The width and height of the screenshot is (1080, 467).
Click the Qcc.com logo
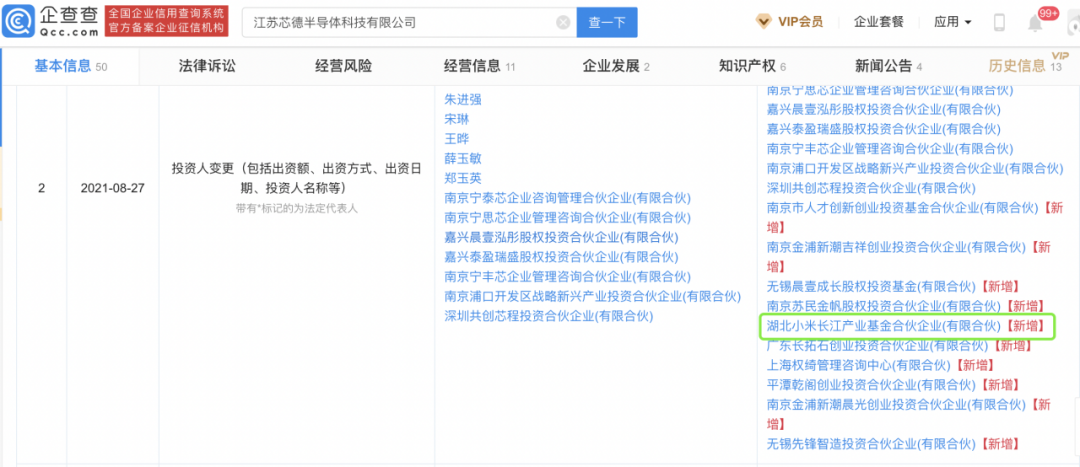(50, 21)
